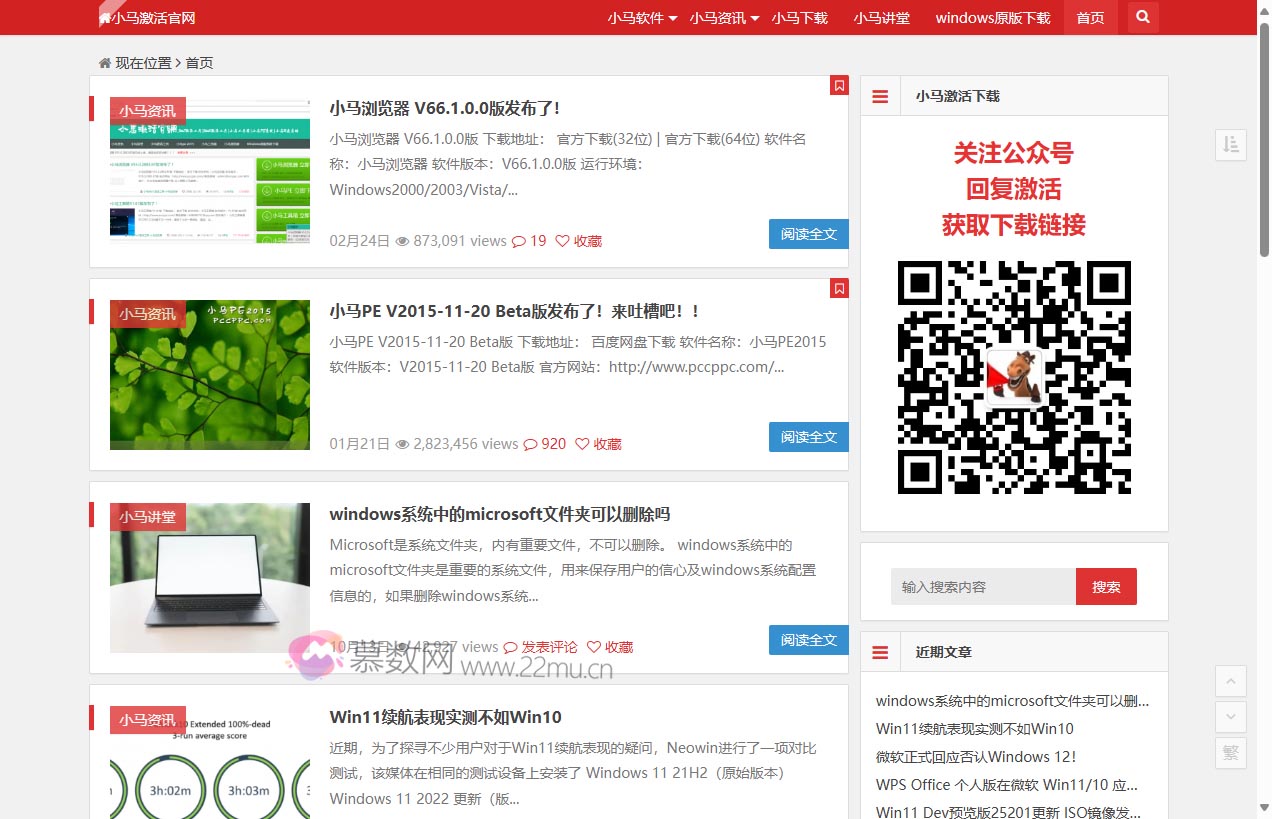Click 阅读全文 on the 小马浏览器 article
This screenshot has height=819, width=1272.
tap(808, 233)
